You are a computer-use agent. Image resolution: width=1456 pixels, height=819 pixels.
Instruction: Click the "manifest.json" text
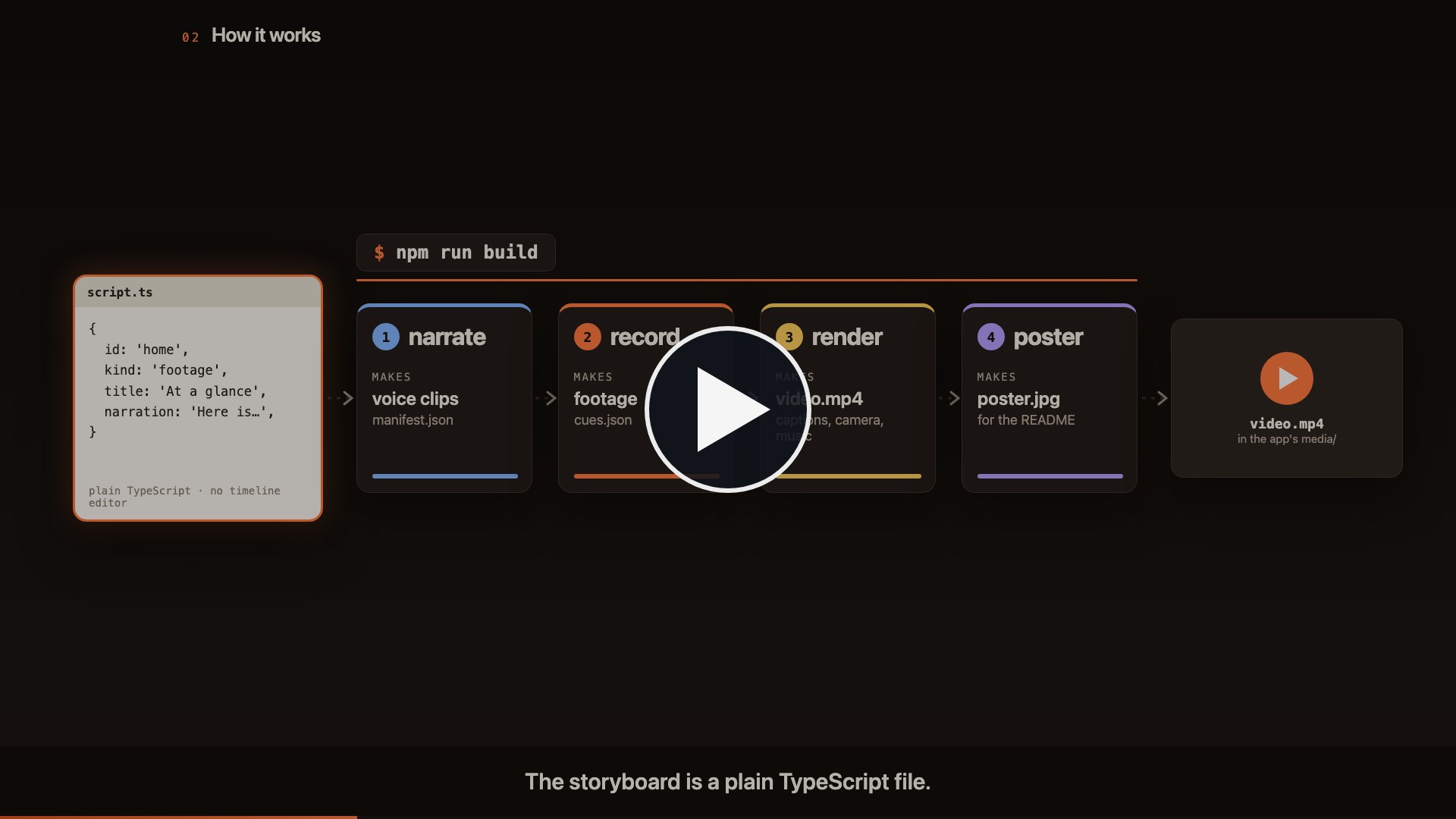point(413,420)
